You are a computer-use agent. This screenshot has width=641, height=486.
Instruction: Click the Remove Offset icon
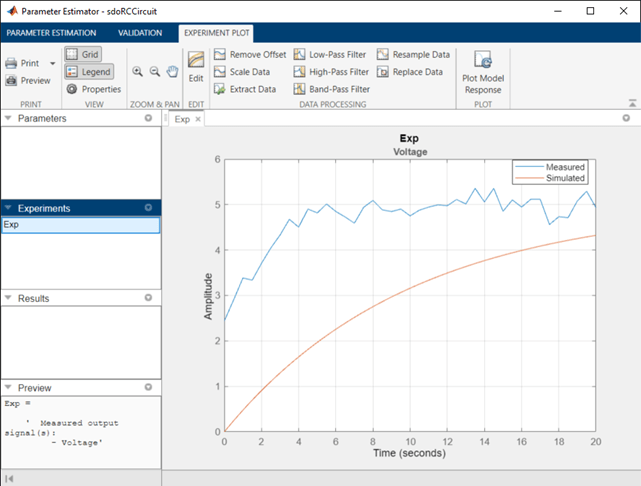(x=220, y=54)
